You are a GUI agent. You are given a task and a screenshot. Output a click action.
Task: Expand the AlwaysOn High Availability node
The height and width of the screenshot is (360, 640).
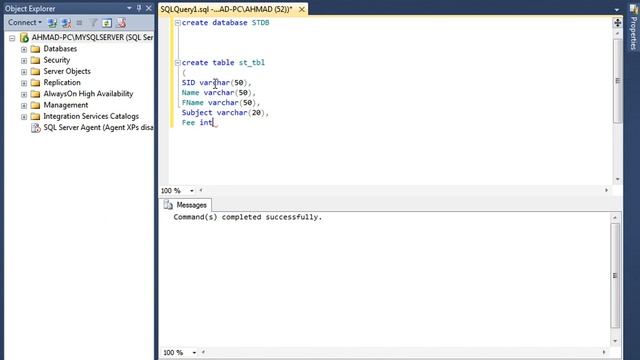click(24, 94)
